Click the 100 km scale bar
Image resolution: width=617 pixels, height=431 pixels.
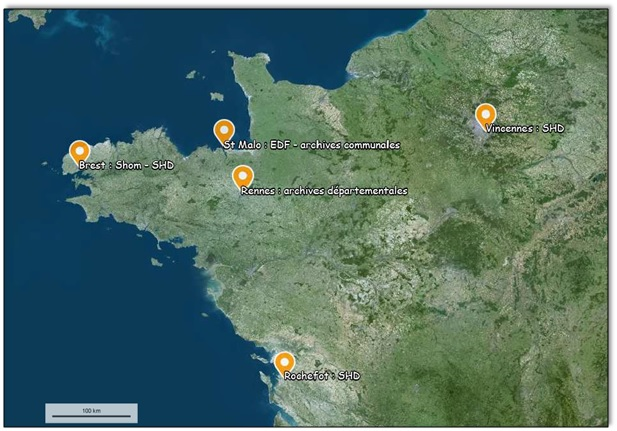[91, 413]
